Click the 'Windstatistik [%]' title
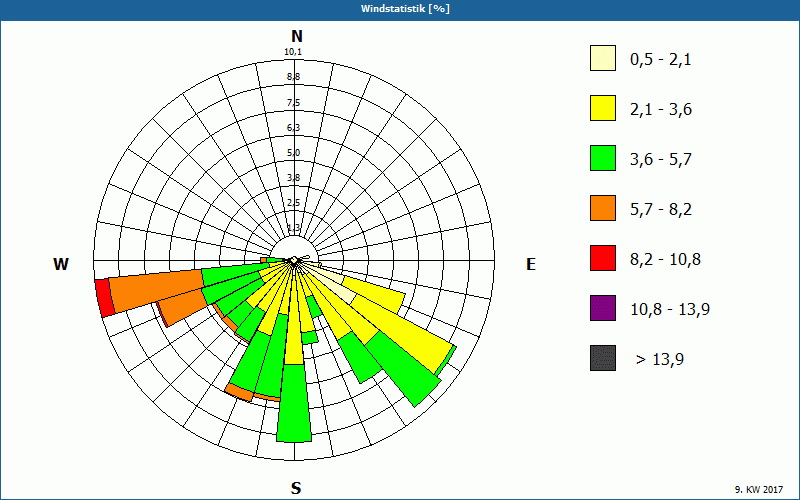Viewport: 800px width, 500px height. click(x=405, y=9)
